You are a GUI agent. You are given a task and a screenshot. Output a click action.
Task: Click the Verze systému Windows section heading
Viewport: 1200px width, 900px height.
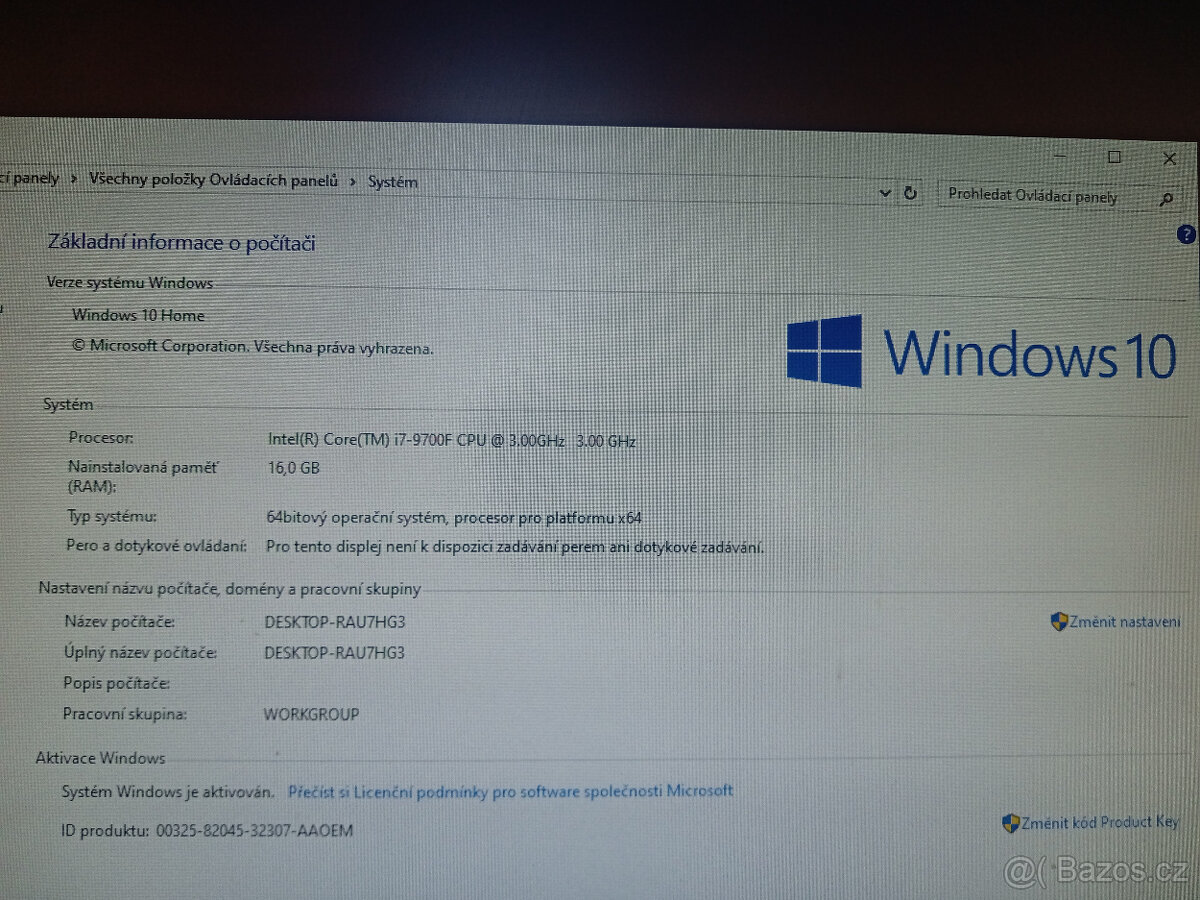pos(129,283)
